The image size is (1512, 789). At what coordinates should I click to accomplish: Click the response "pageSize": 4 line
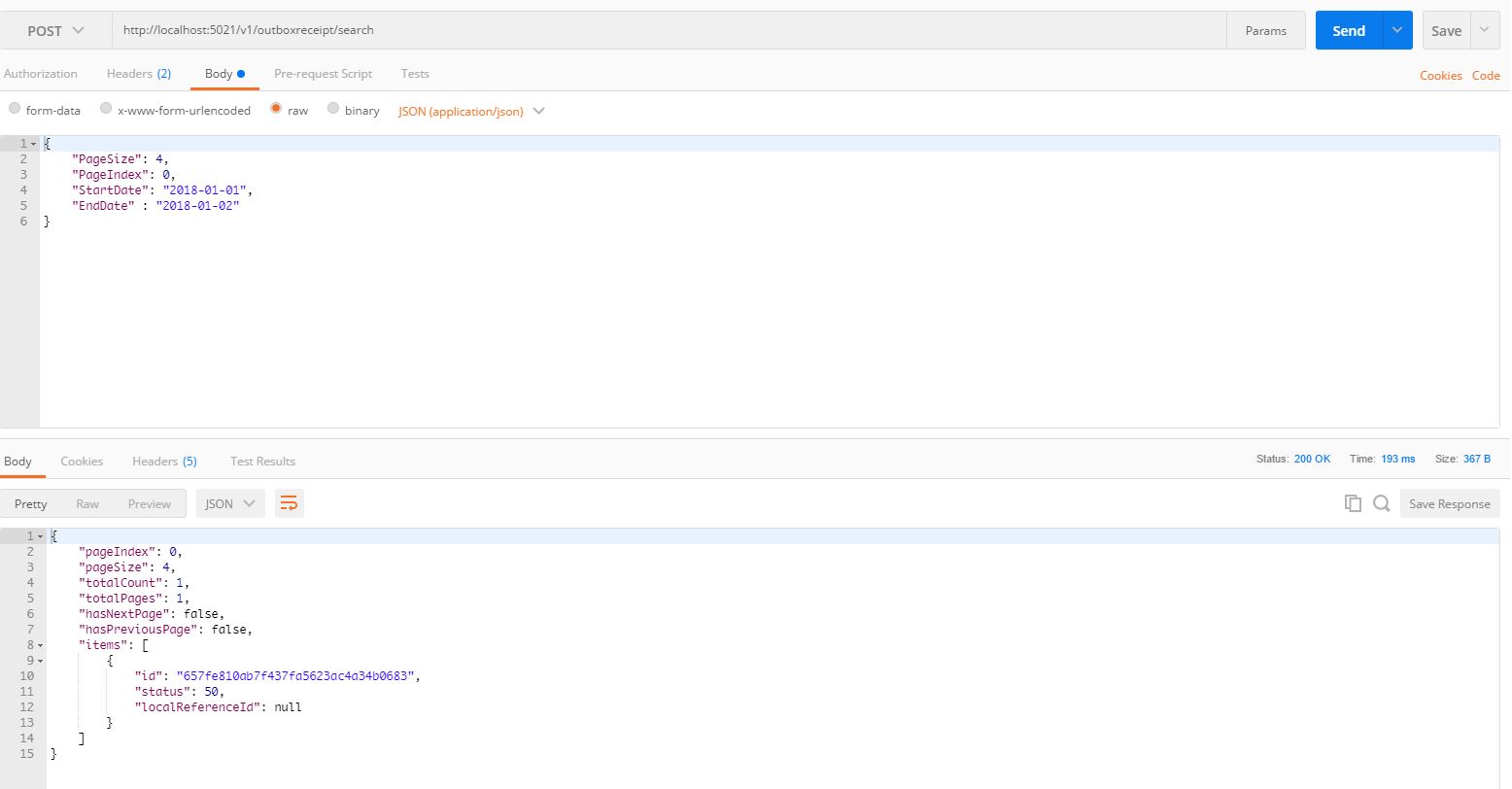click(x=126, y=567)
